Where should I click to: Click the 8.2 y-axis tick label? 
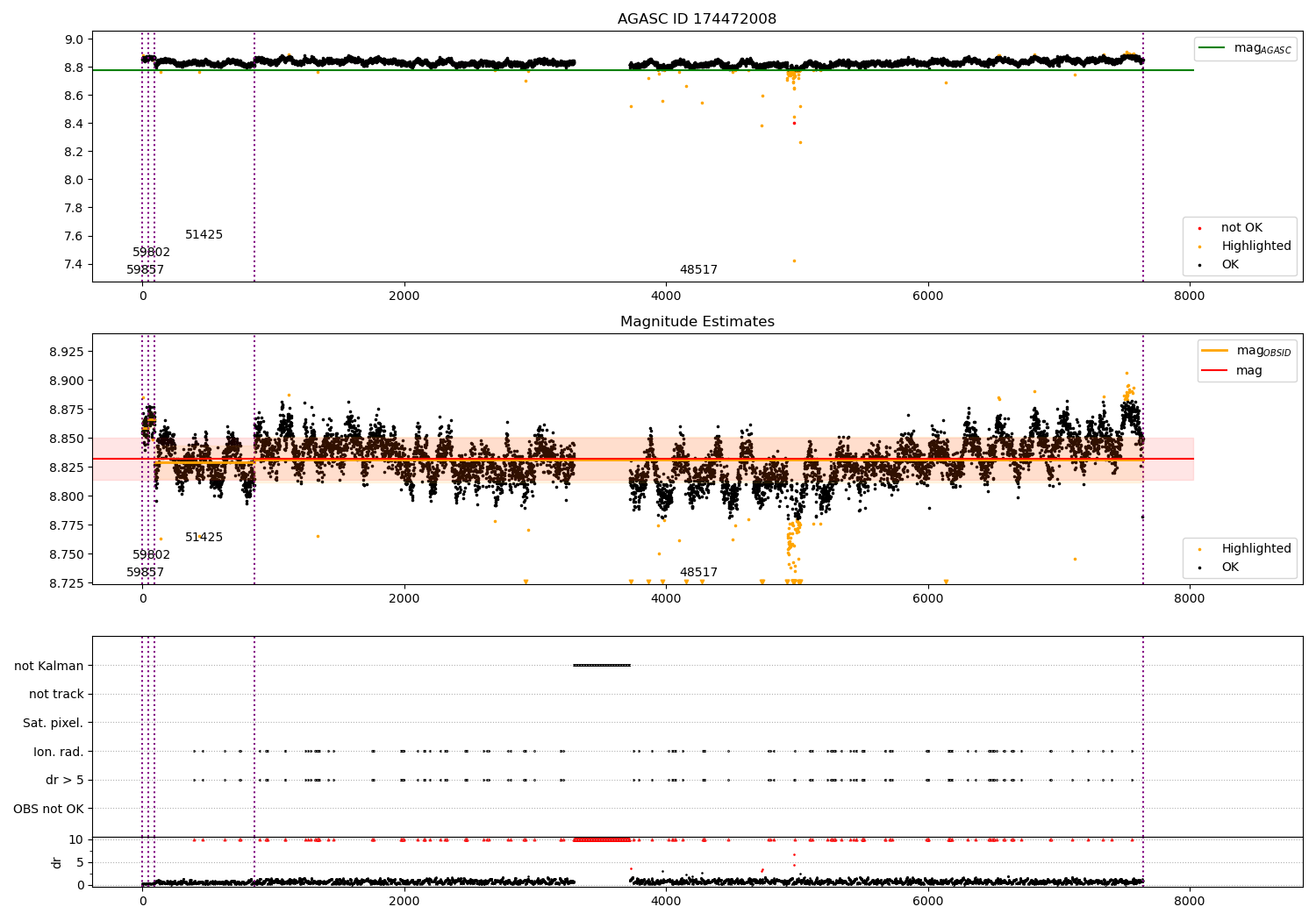point(75,152)
